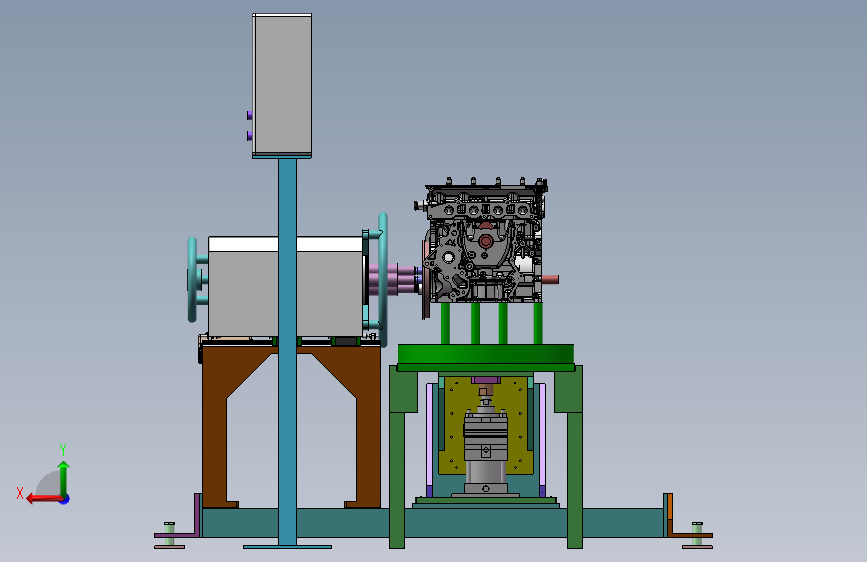Select the purple bracket at the beam's end
This screenshot has height=562, width=867.
point(197,516)
